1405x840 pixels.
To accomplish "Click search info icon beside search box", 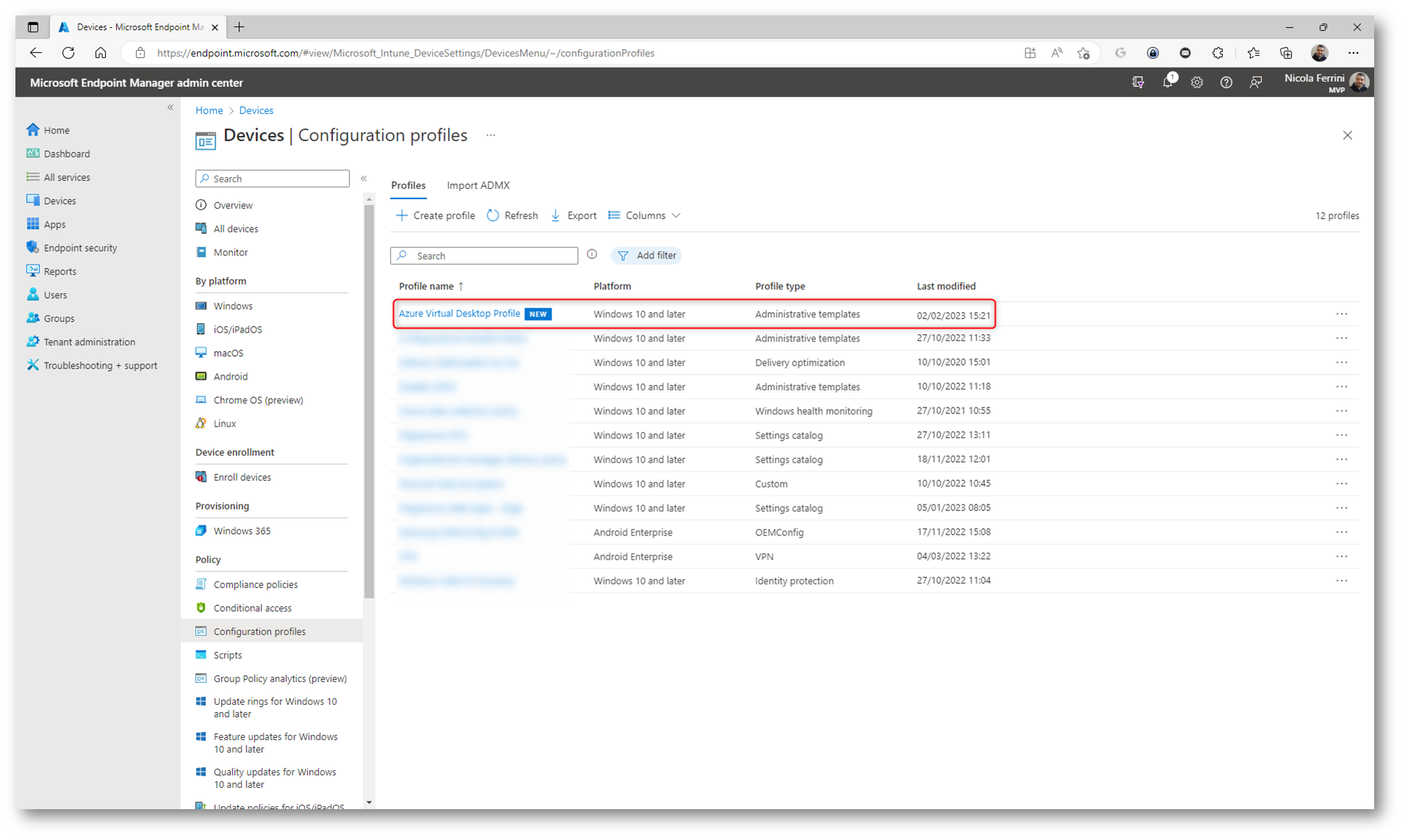I will (x=592, y=255).
